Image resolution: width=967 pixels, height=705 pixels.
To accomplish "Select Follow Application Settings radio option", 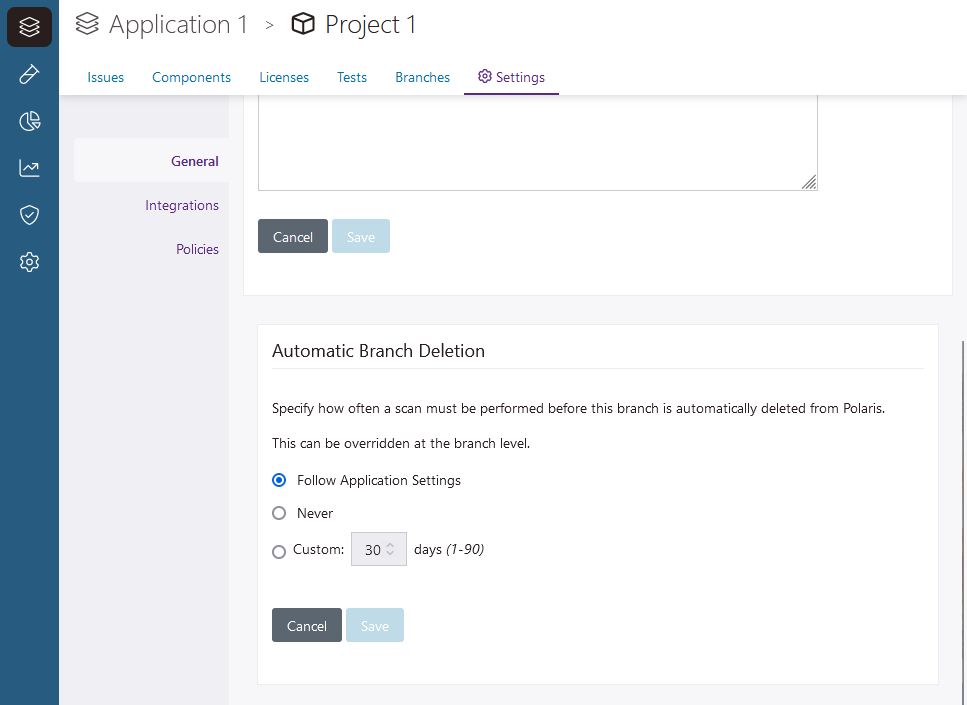I will click(x=280, y=480).
